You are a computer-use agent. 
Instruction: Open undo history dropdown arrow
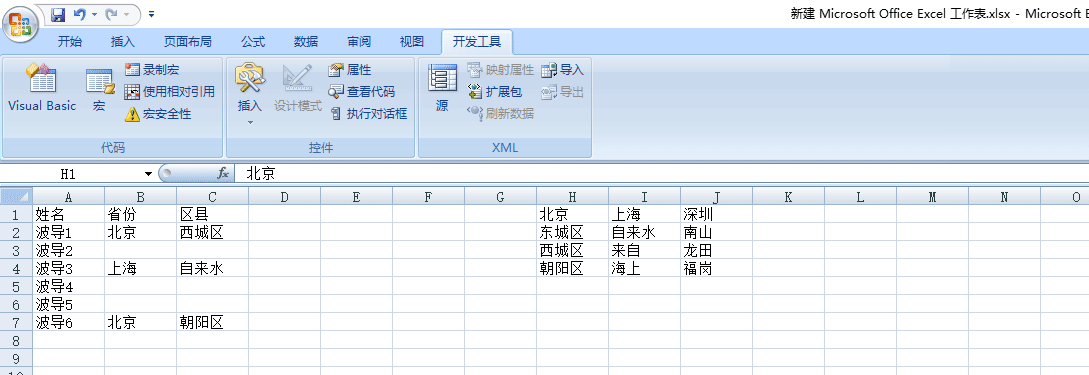(93, 14)
